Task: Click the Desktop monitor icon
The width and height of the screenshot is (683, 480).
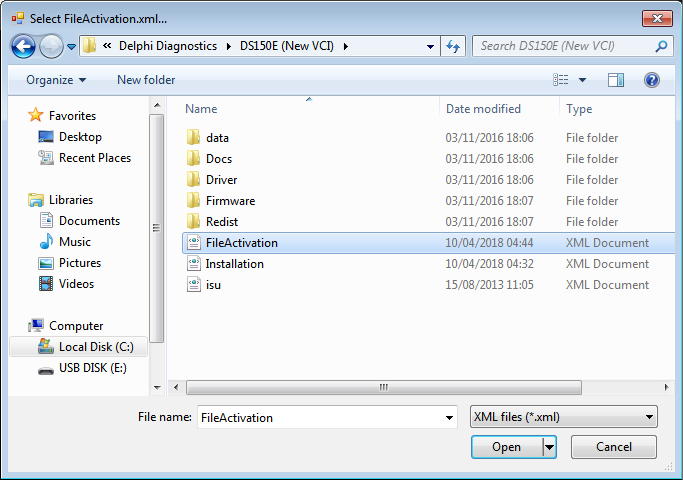Action: (46, 137)
